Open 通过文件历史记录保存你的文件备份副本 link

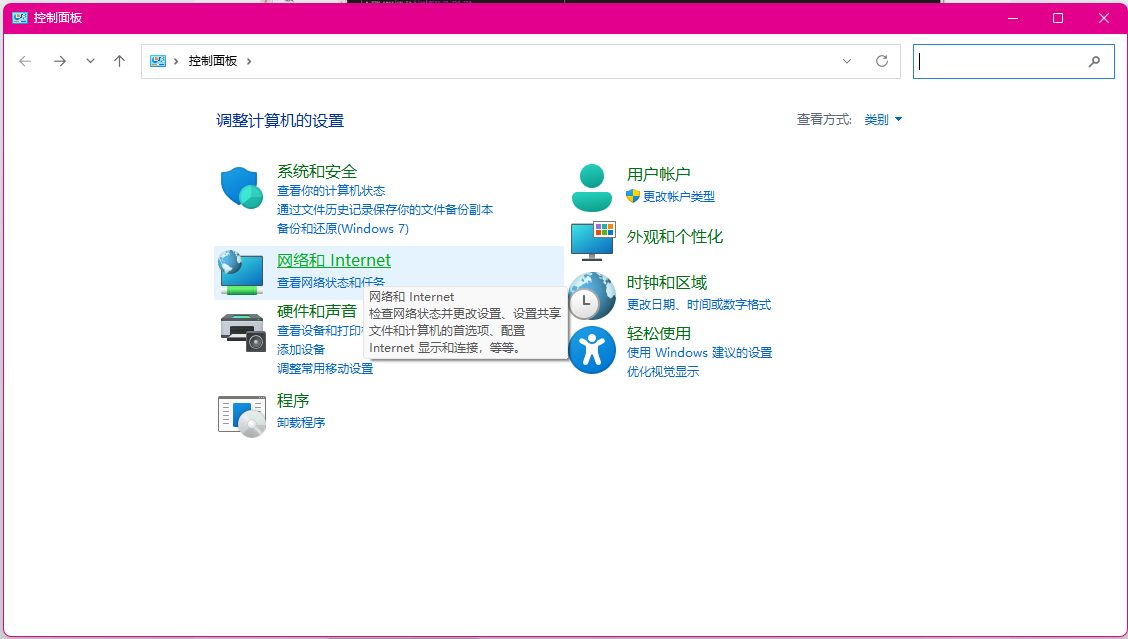pyautogui.click(x=385, y=209)
